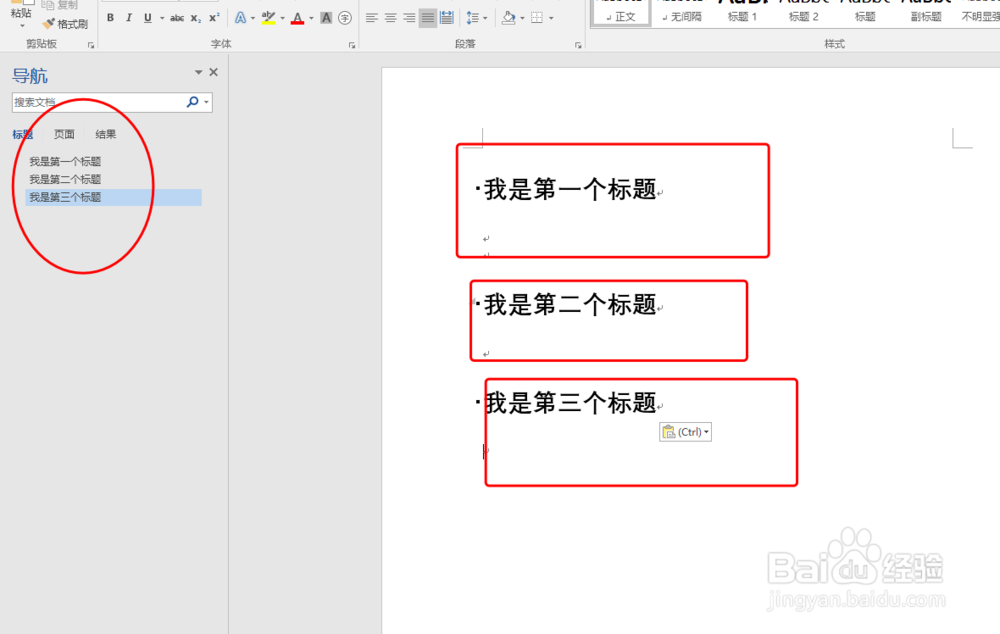Center the text

[390, 18]
